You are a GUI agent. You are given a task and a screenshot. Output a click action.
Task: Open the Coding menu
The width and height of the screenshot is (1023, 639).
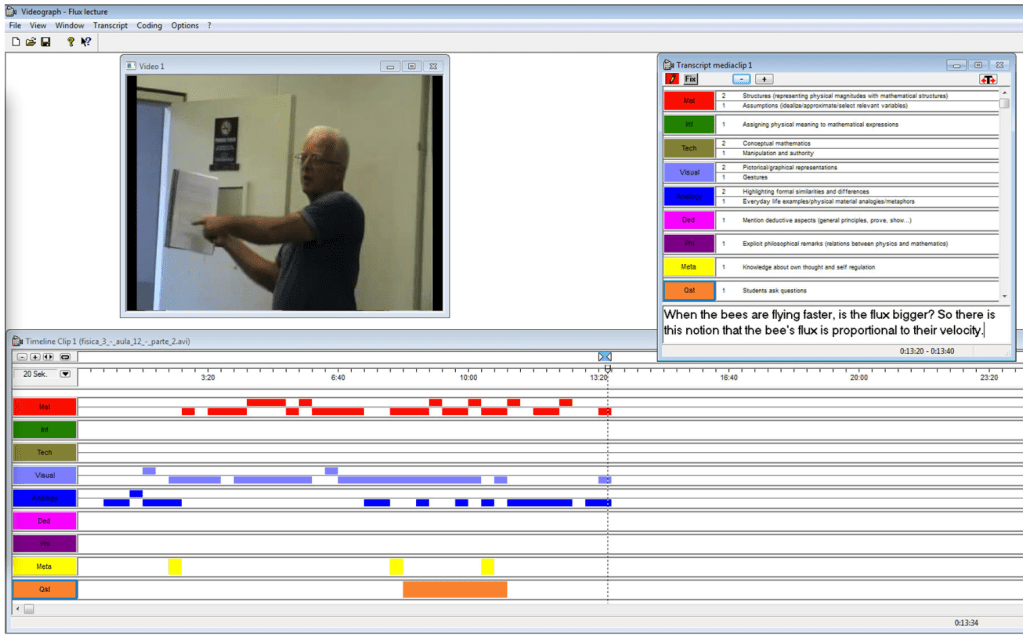149,25
